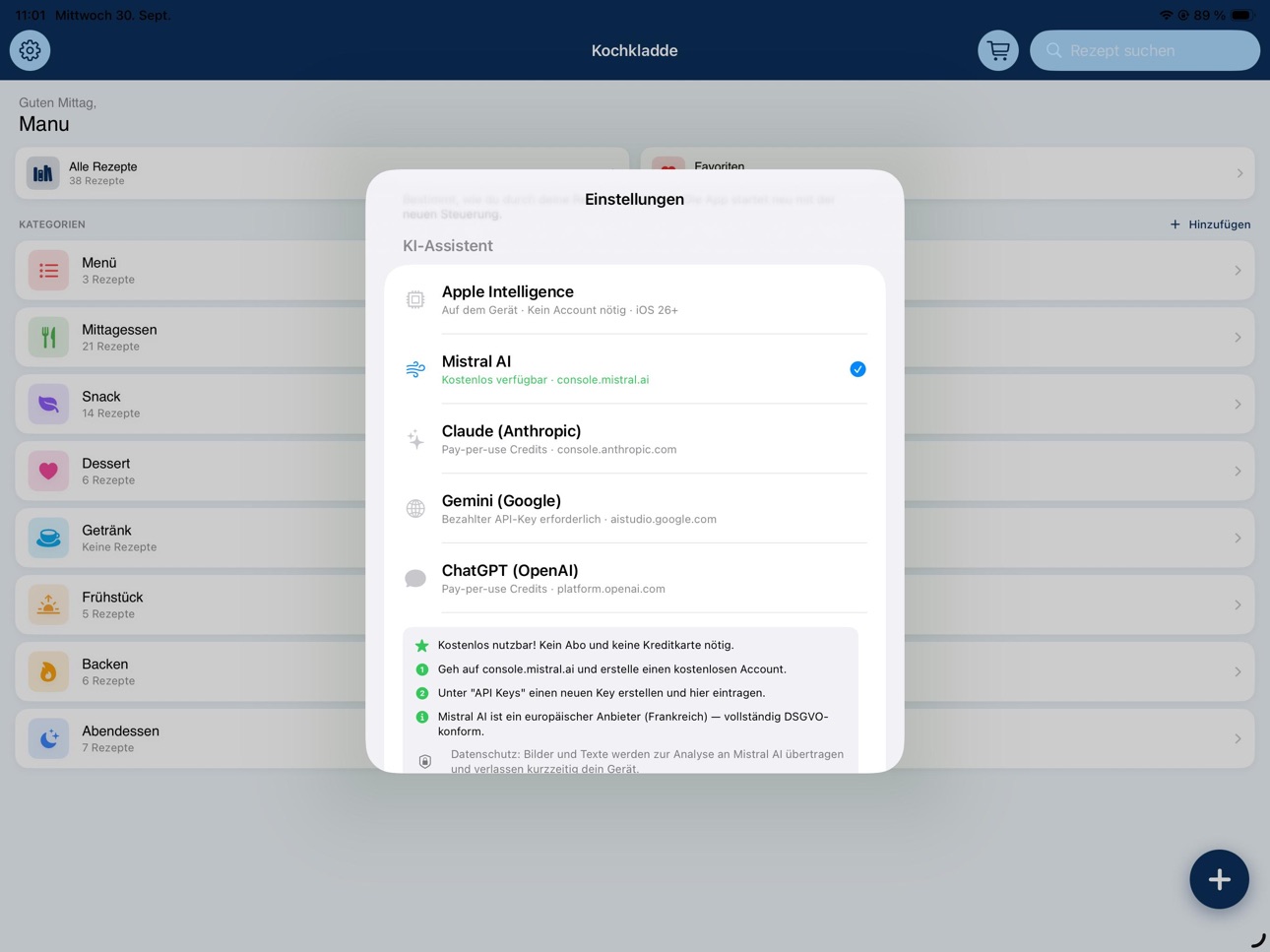Expand the Favoriten card chevron
The width and height of the screenshot is (1270, 952).
tap(1239, 173)
